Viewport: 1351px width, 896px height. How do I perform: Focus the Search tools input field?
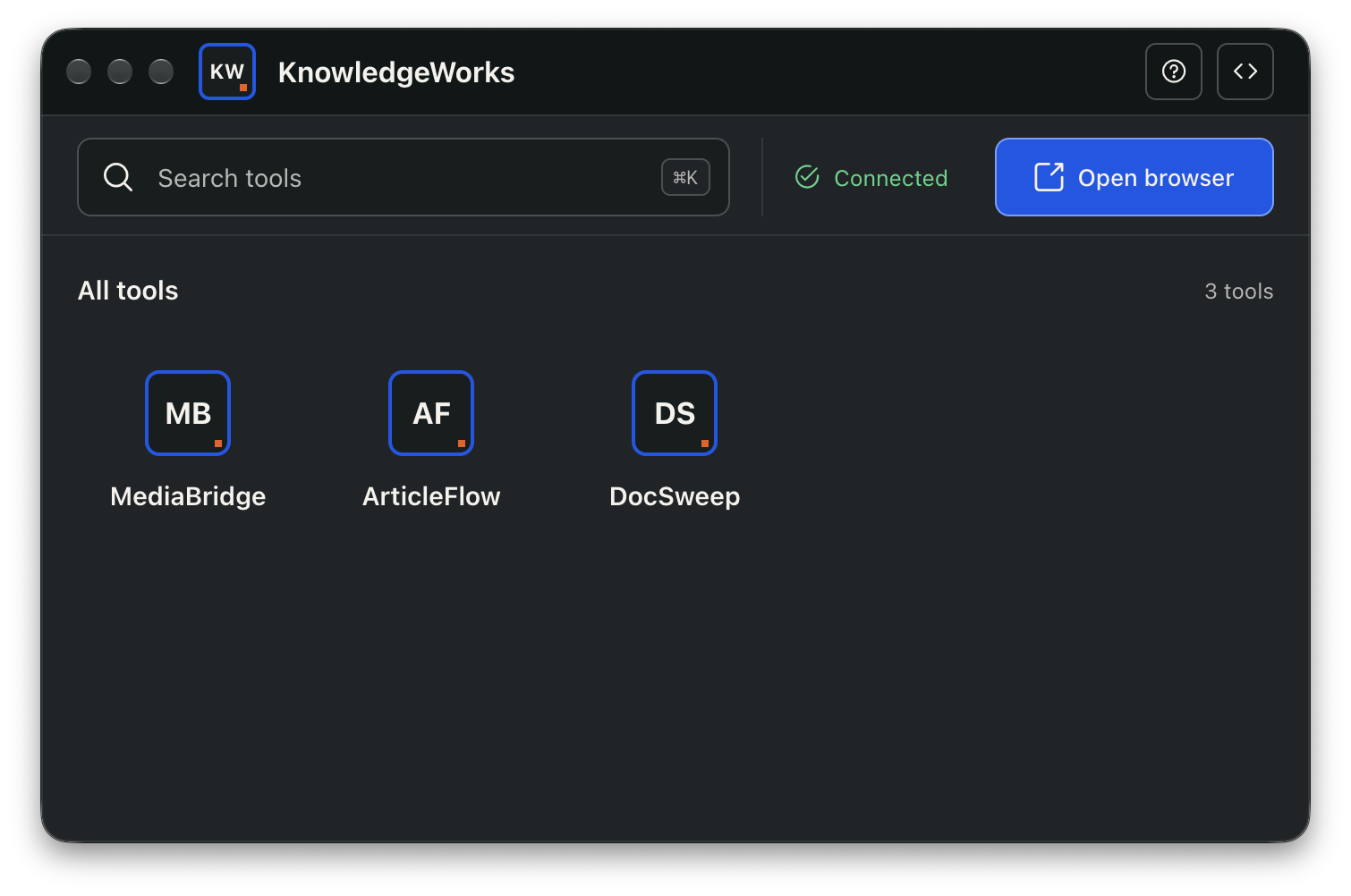(404, 177)
